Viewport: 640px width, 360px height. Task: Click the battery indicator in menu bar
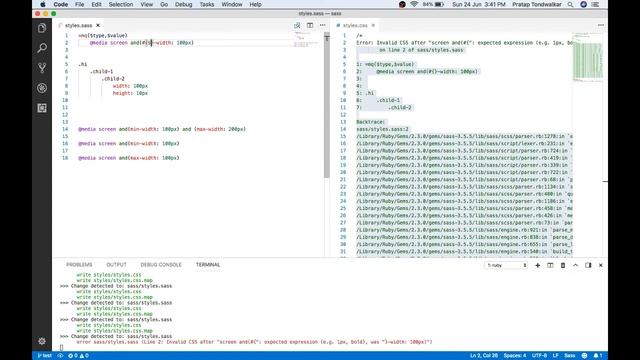point(433,4)
